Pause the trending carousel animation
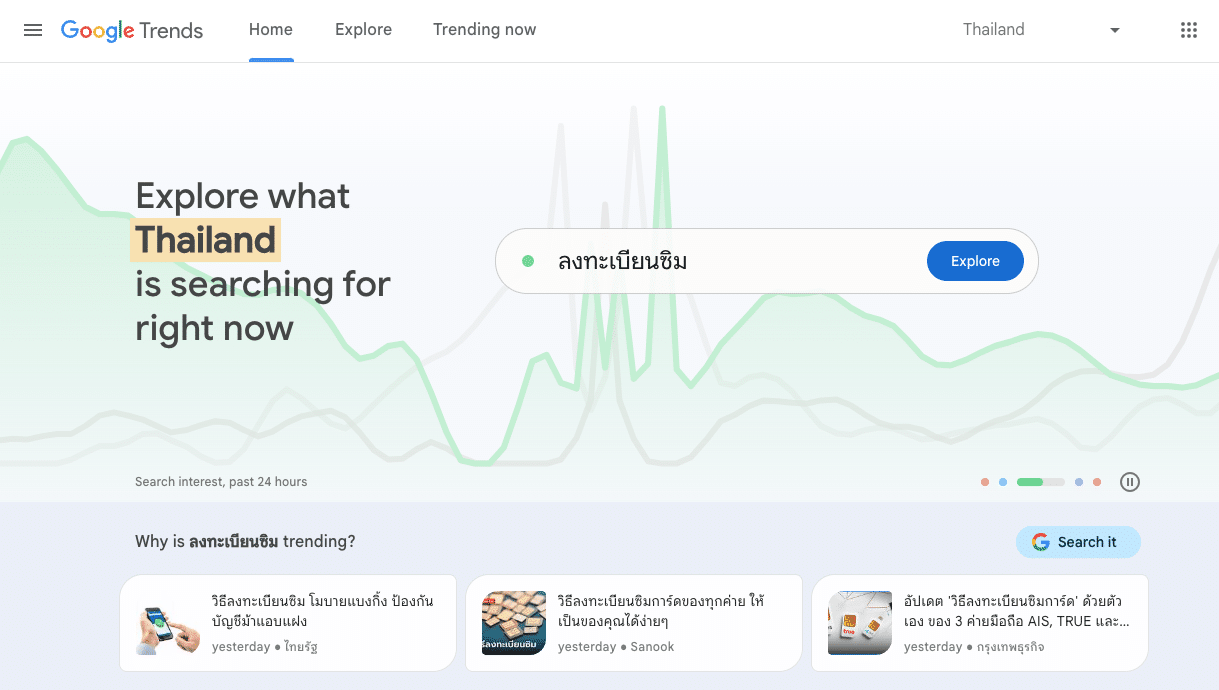Image resolution: width=1219 pixels, height=690 pixels. point(1130,482)
